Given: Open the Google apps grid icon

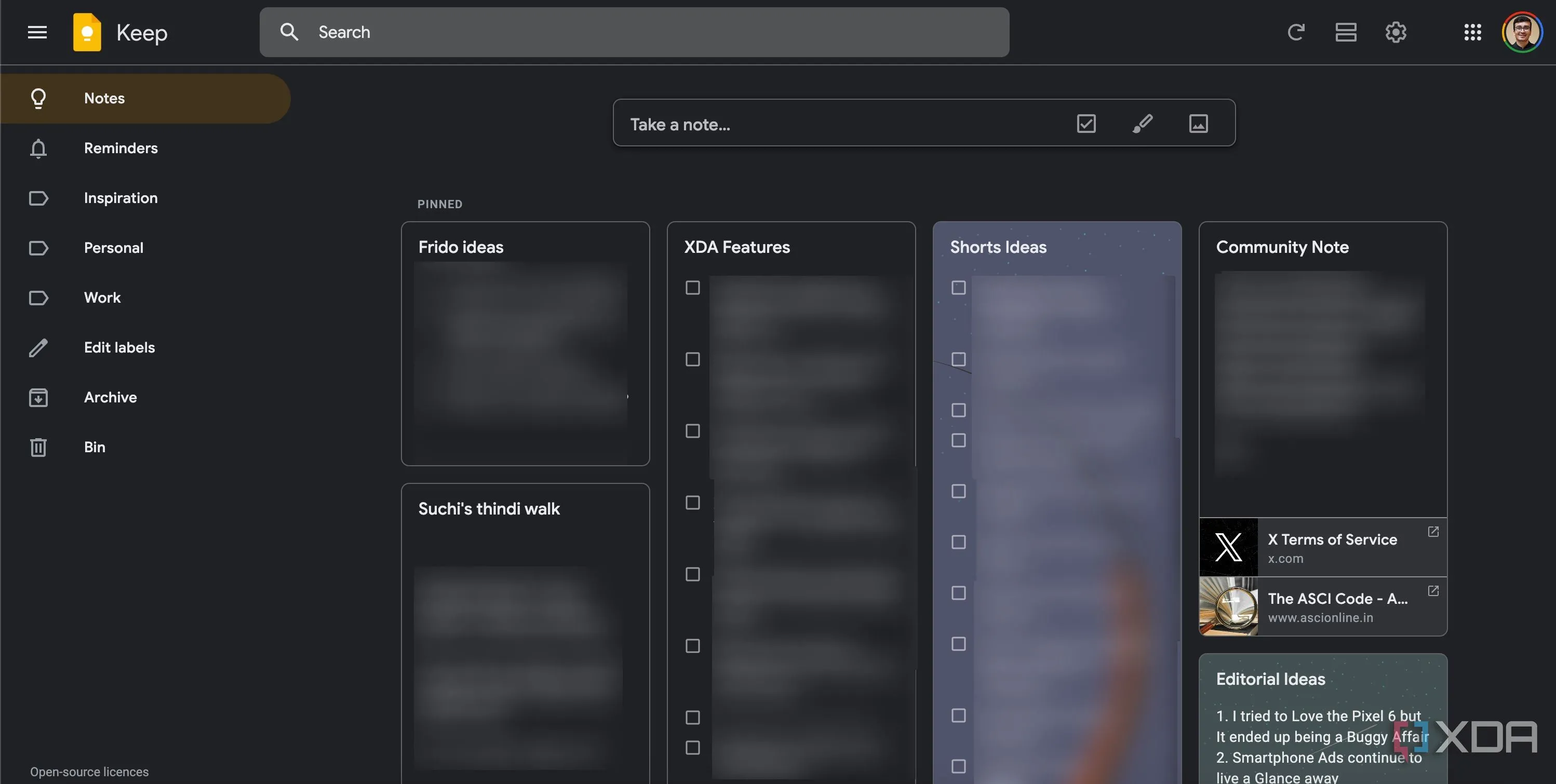Looking at the screenshot, I should [1472, 32].
